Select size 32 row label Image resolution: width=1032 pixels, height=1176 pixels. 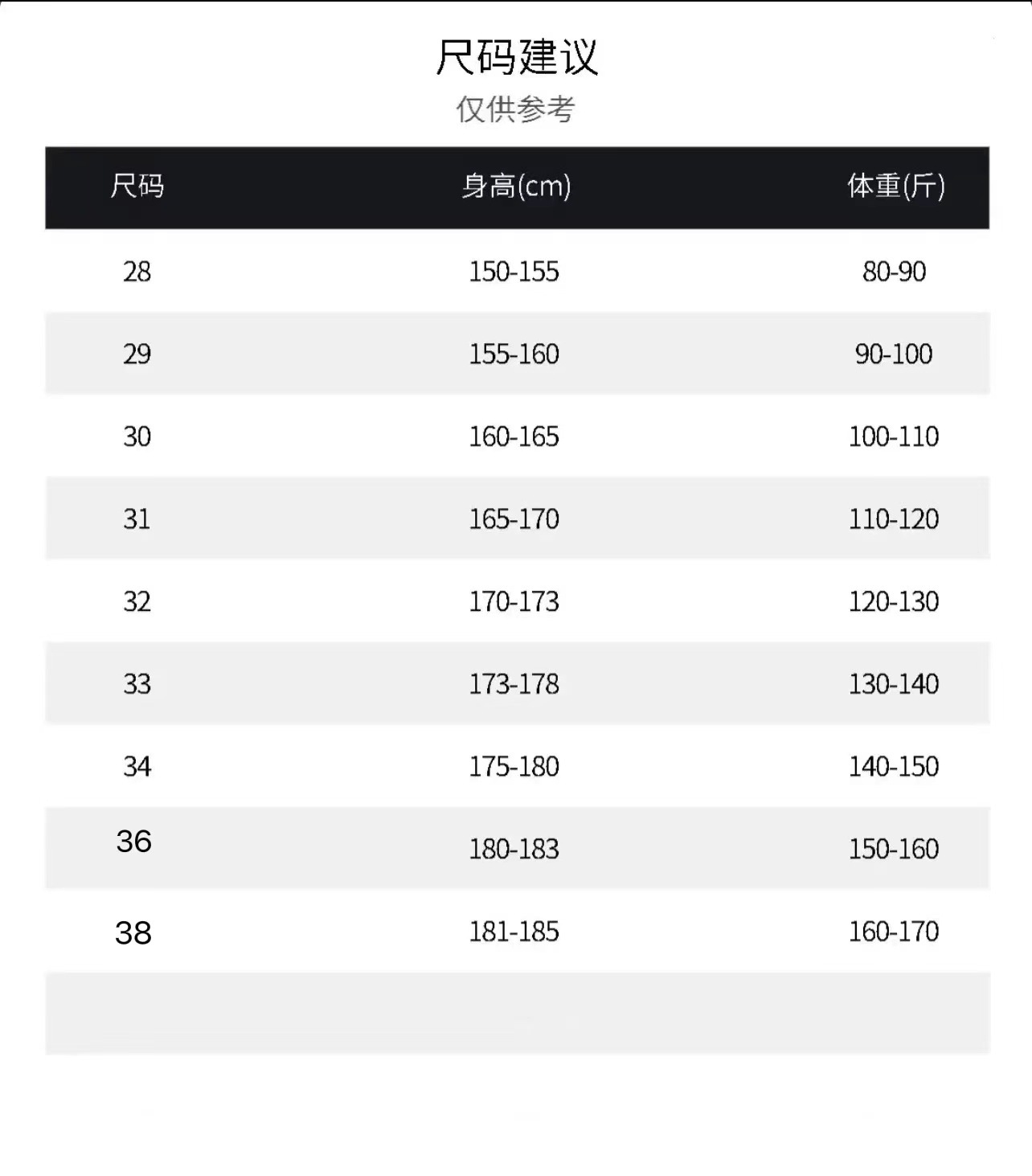tap(137, 601)
